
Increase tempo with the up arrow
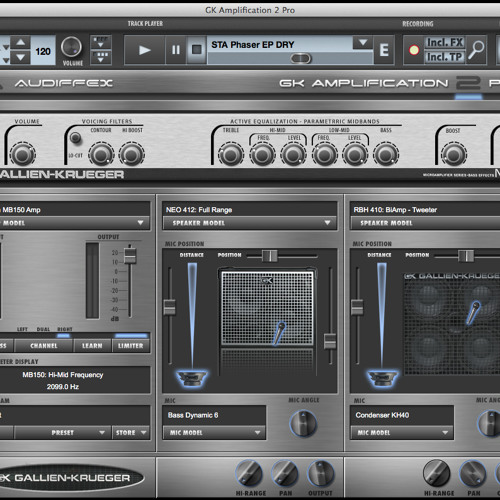point(21,42)
